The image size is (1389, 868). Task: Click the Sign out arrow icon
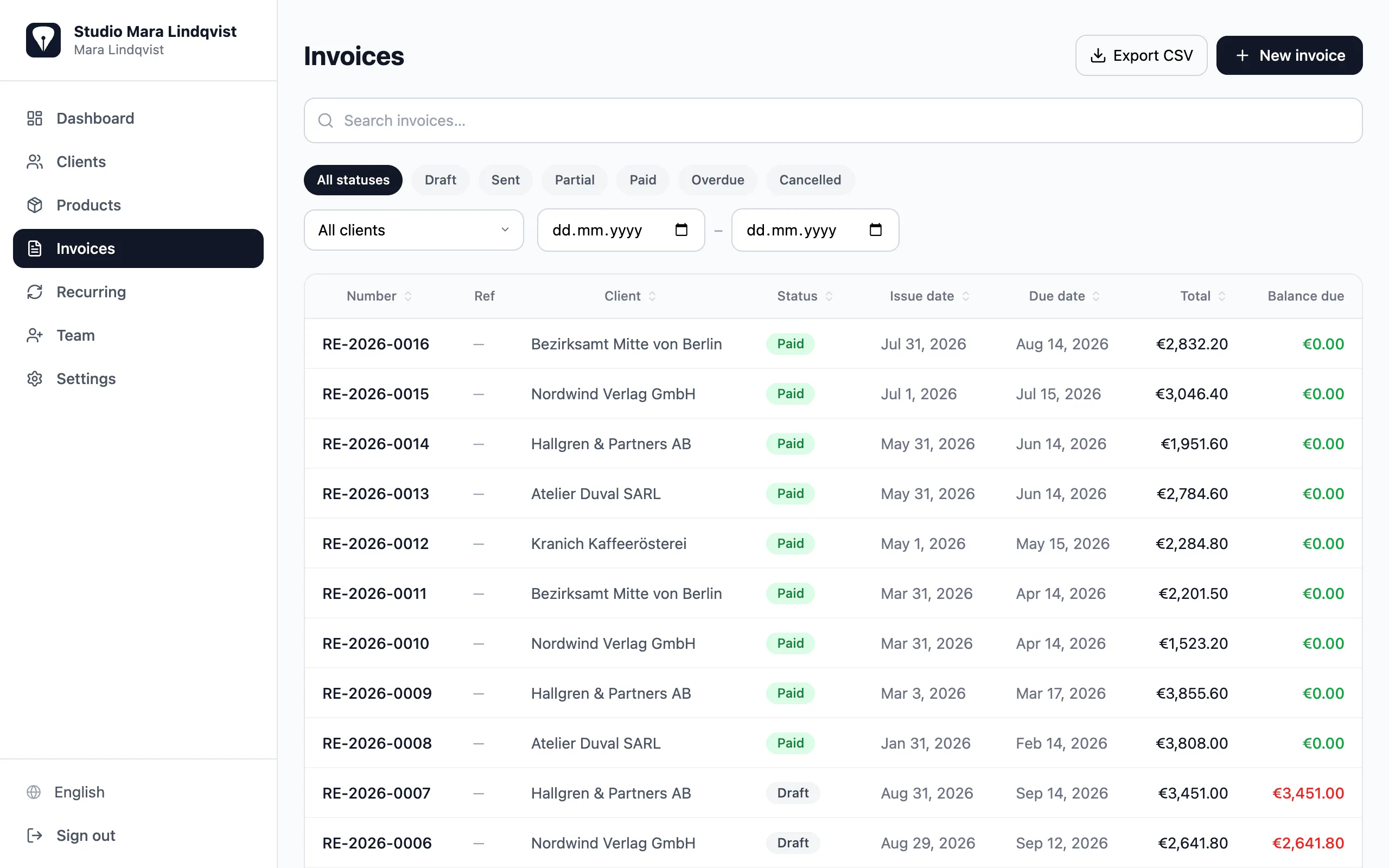[x=34, y=835]
